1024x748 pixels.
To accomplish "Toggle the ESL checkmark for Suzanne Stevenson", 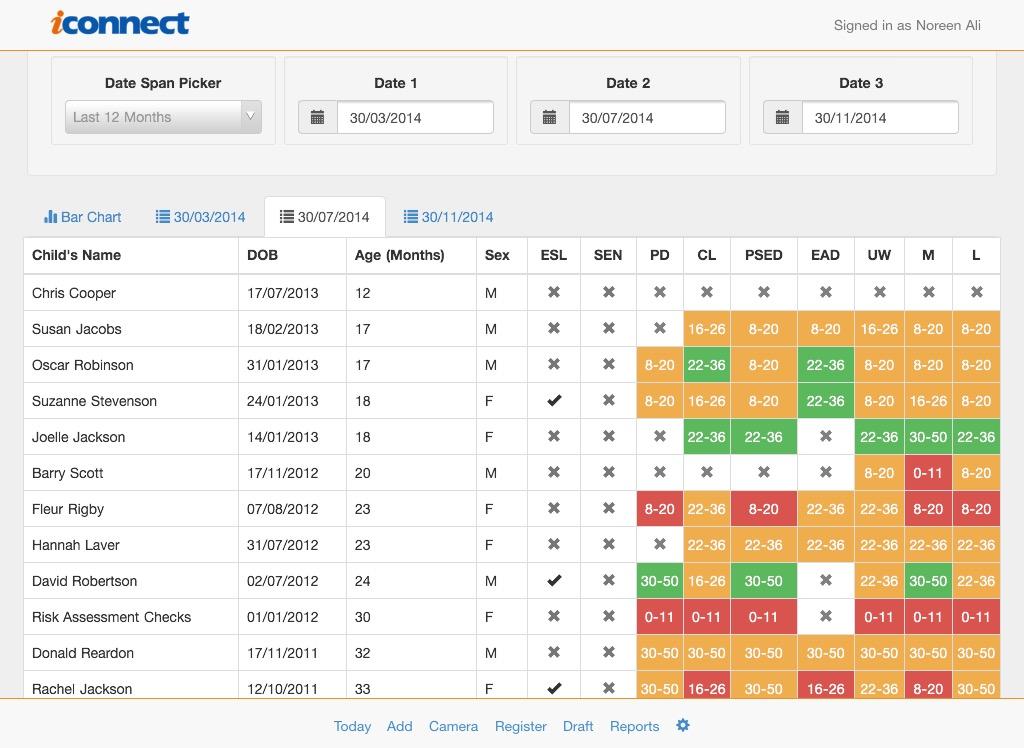I will [x=554, y=400].
